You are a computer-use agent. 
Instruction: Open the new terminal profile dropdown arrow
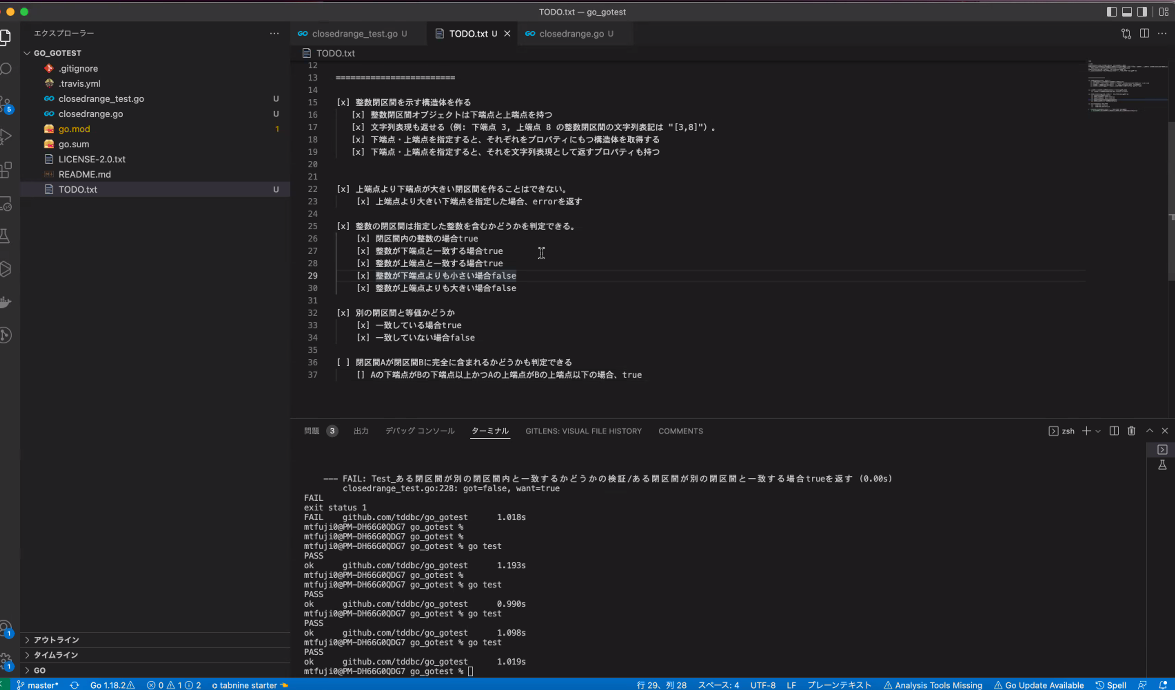point(1098,431)
